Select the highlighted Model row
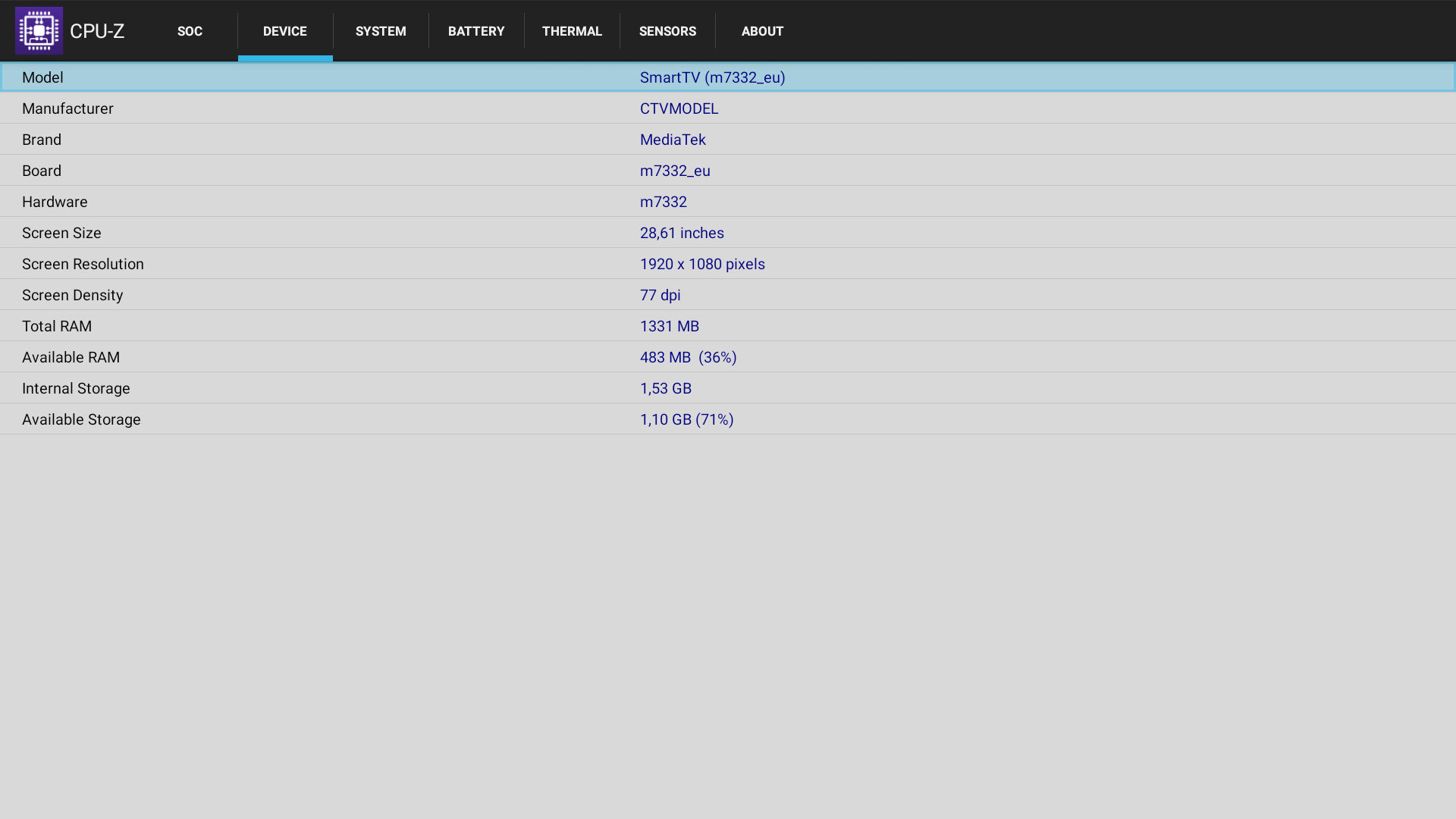This screenshot has width=1456, height=819. (x=728, y=77)
